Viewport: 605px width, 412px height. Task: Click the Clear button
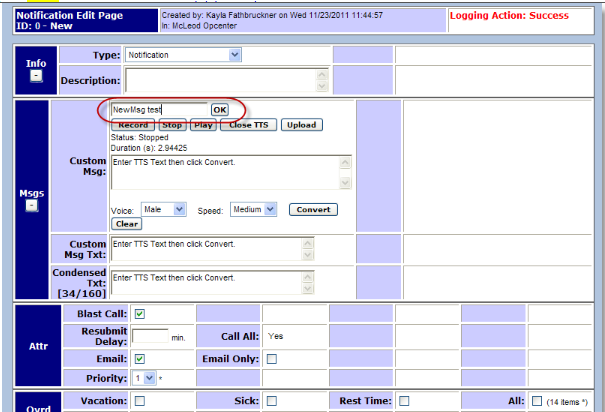pyautogui.click(x=126, y=224)
